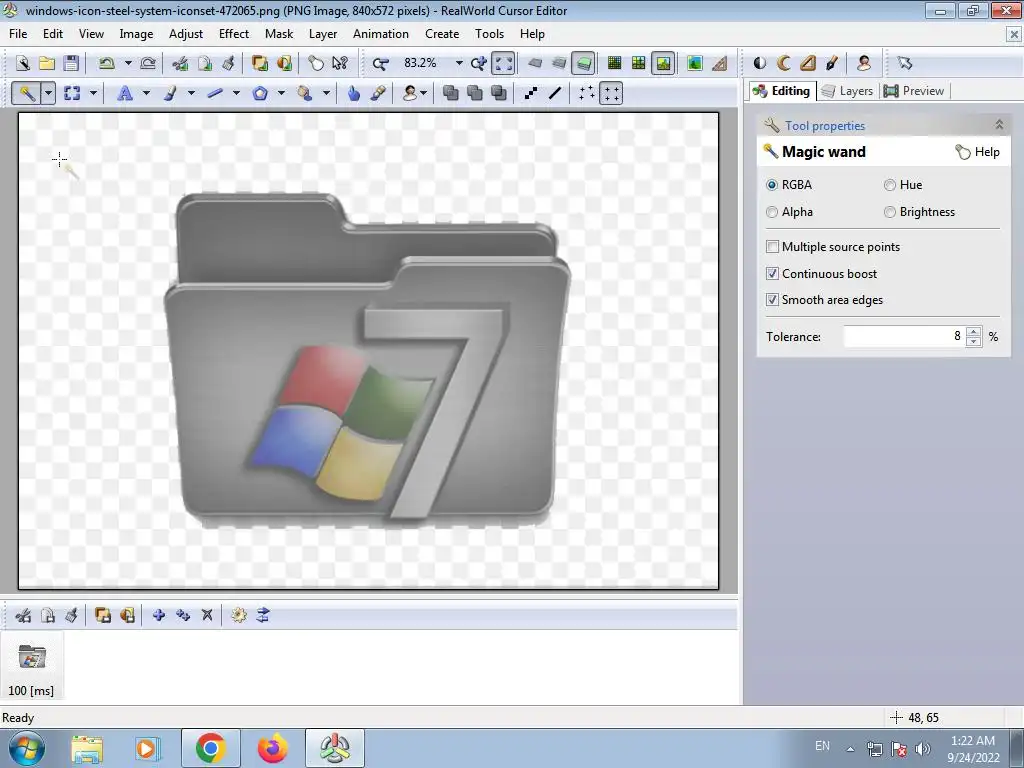Screen dimensions: 1024x768
Task: Click the Help link in Magic wand panel
Action: click(x=978, y=152)
